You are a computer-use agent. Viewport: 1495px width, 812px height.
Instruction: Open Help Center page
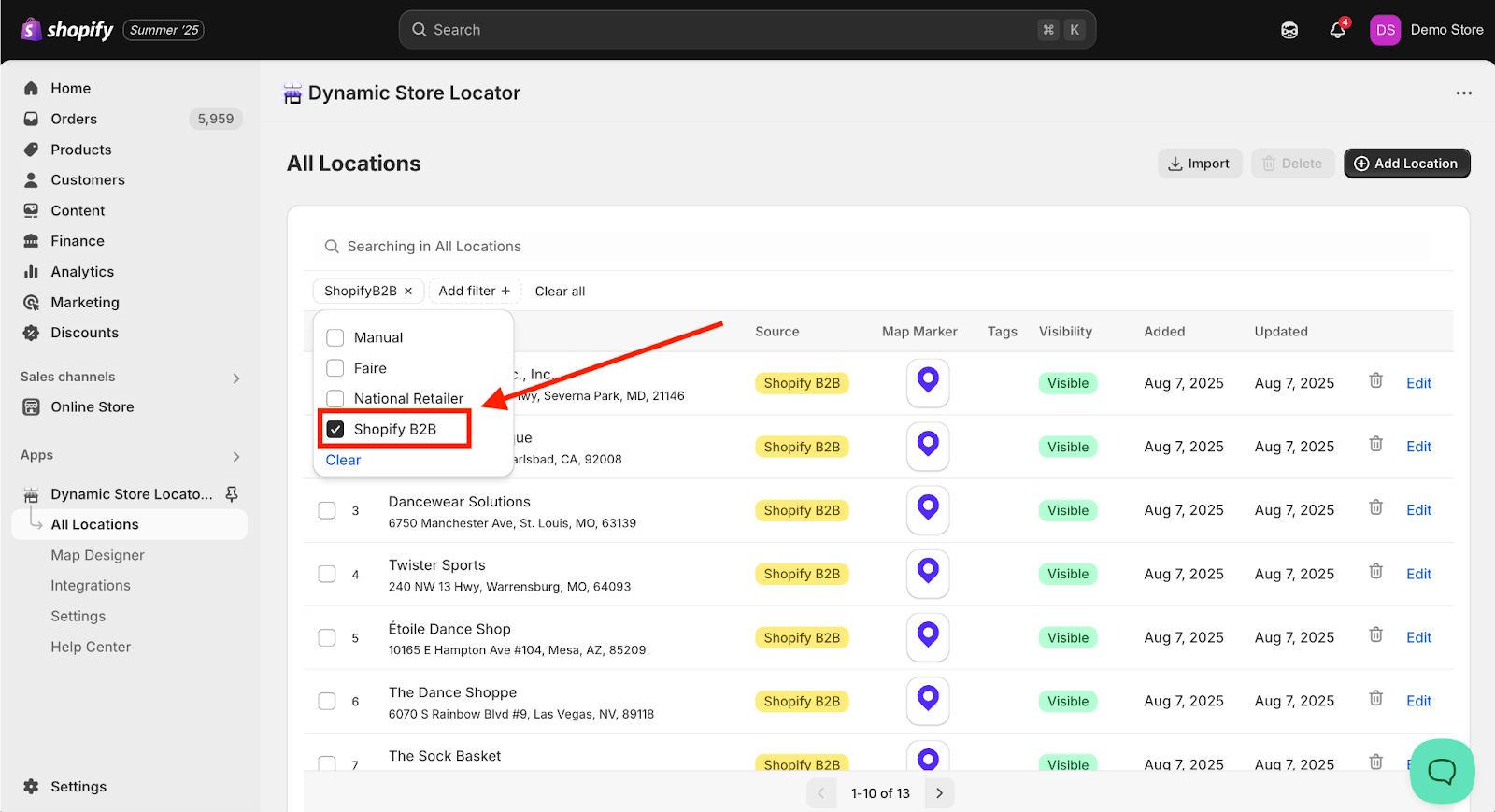coord(91,647)
